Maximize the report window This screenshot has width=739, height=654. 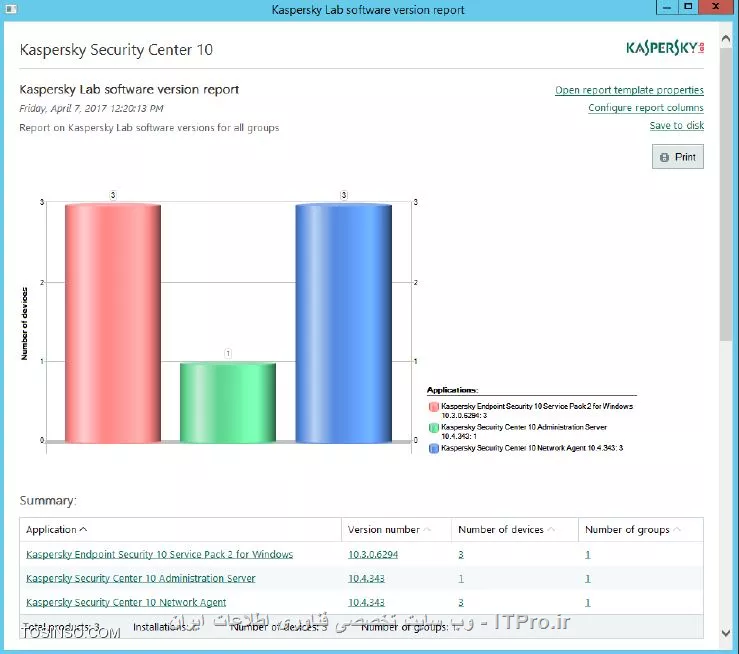click(x=688, y=7)
